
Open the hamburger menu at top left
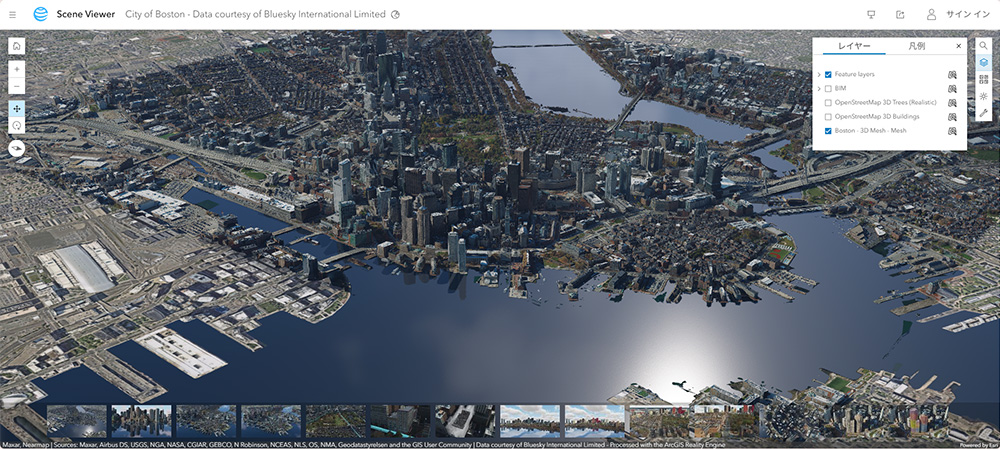(13, 15)
